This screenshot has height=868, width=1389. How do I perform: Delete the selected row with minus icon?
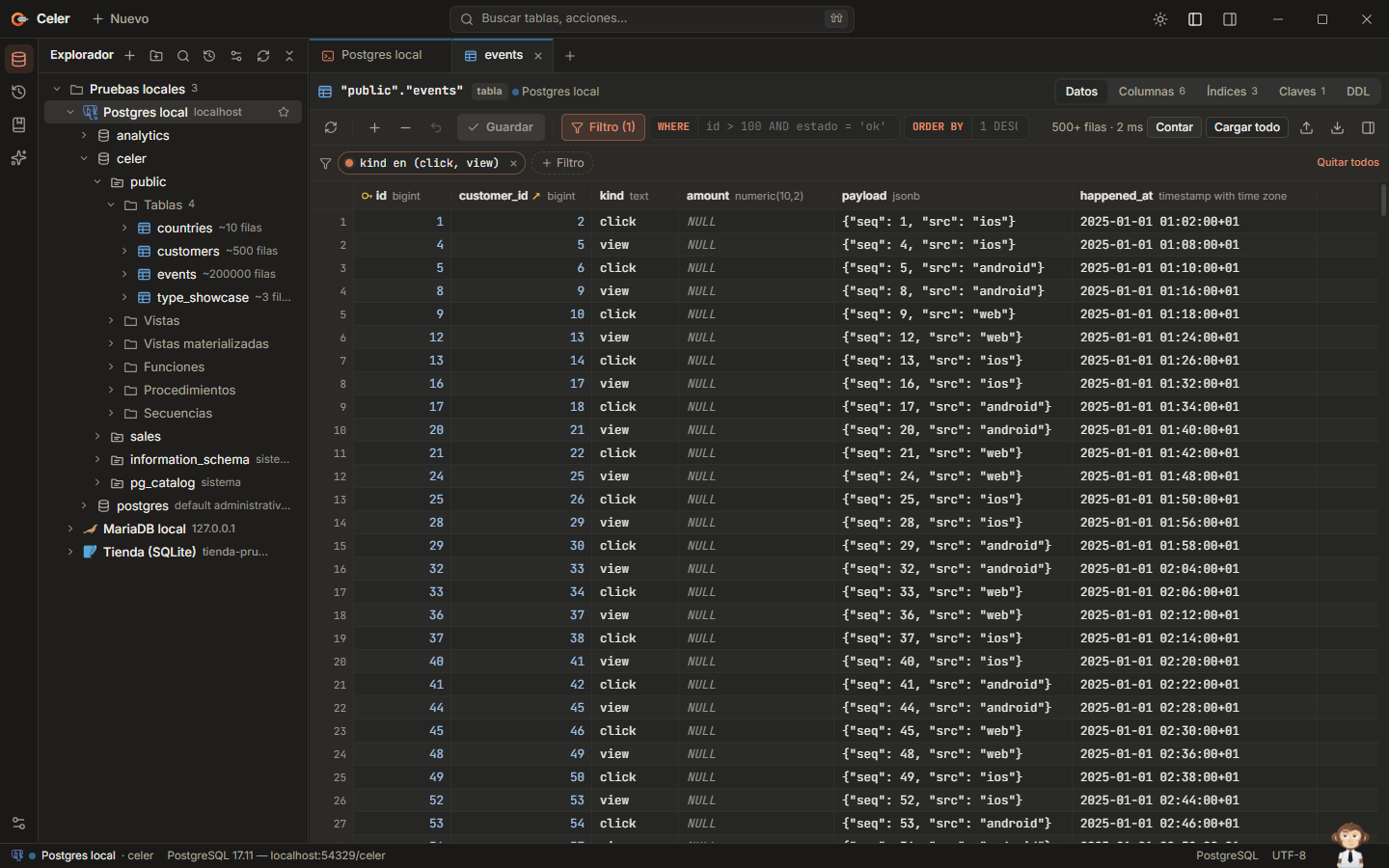coord(405,127)
